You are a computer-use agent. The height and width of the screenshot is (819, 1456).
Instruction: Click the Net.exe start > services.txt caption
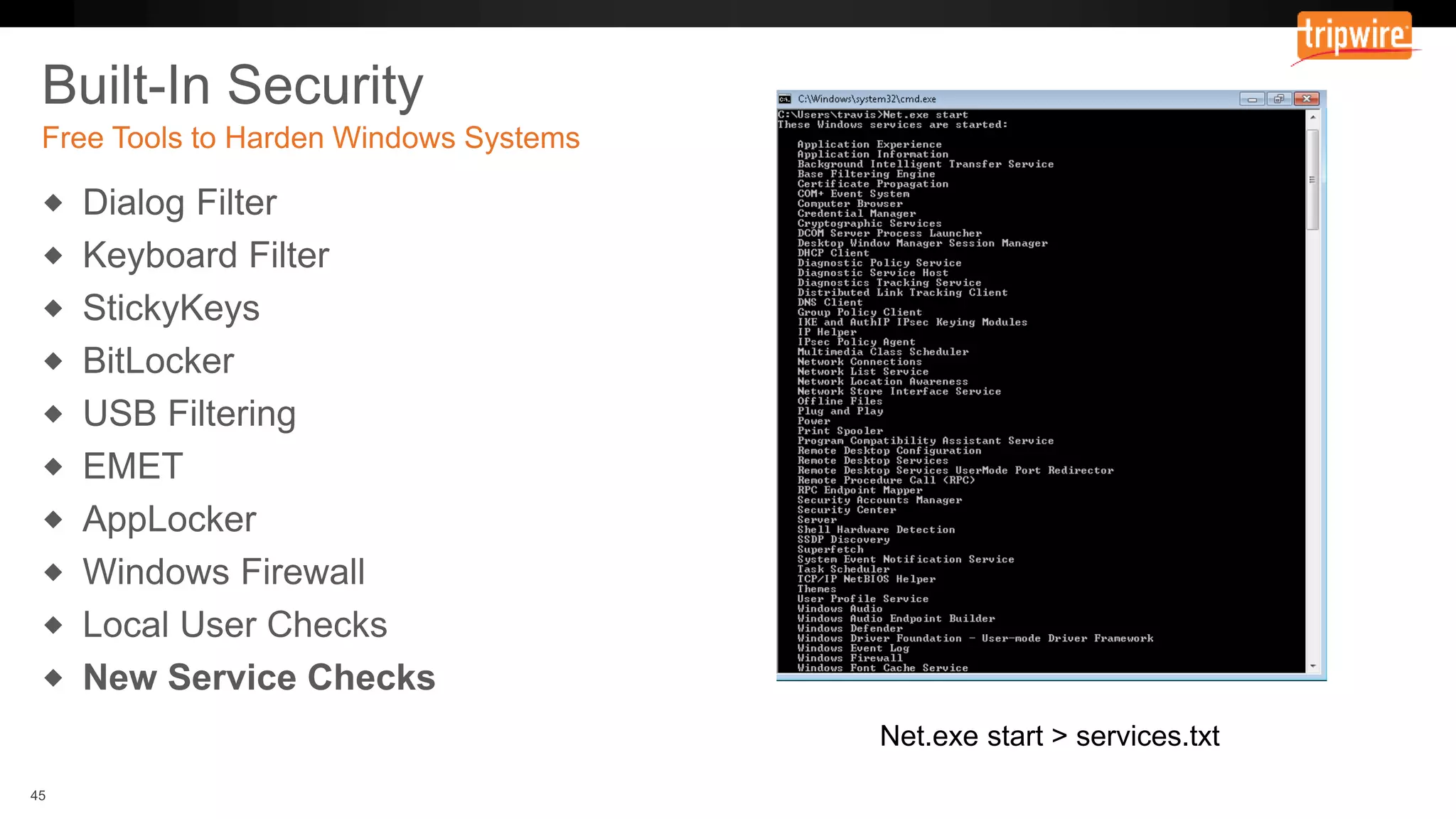[x=1049, y=736]
